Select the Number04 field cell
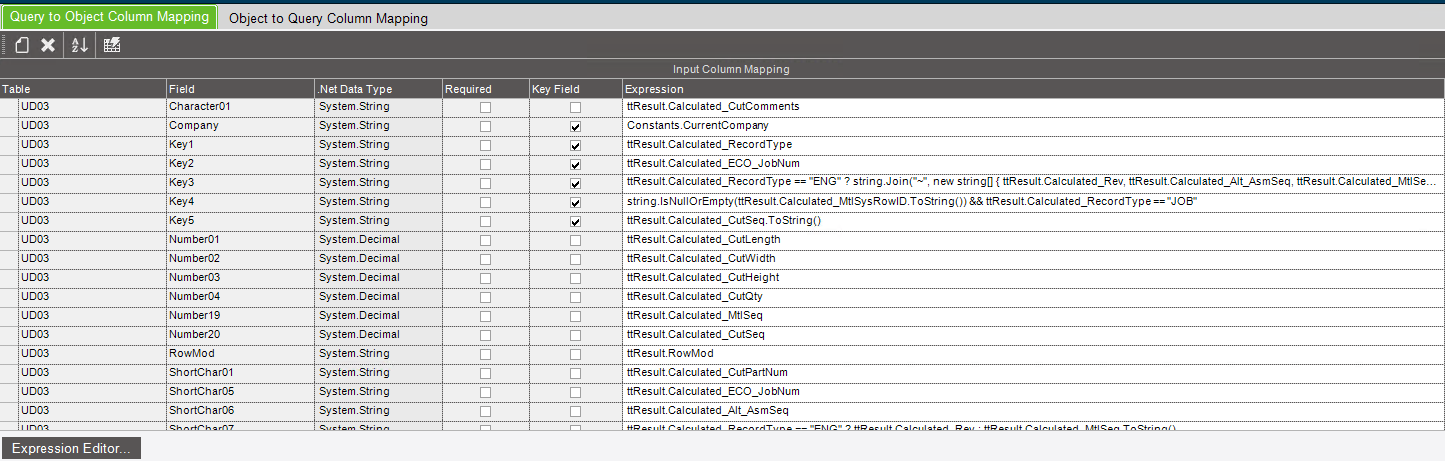The image size is (1445, 461). pos(240,297)
